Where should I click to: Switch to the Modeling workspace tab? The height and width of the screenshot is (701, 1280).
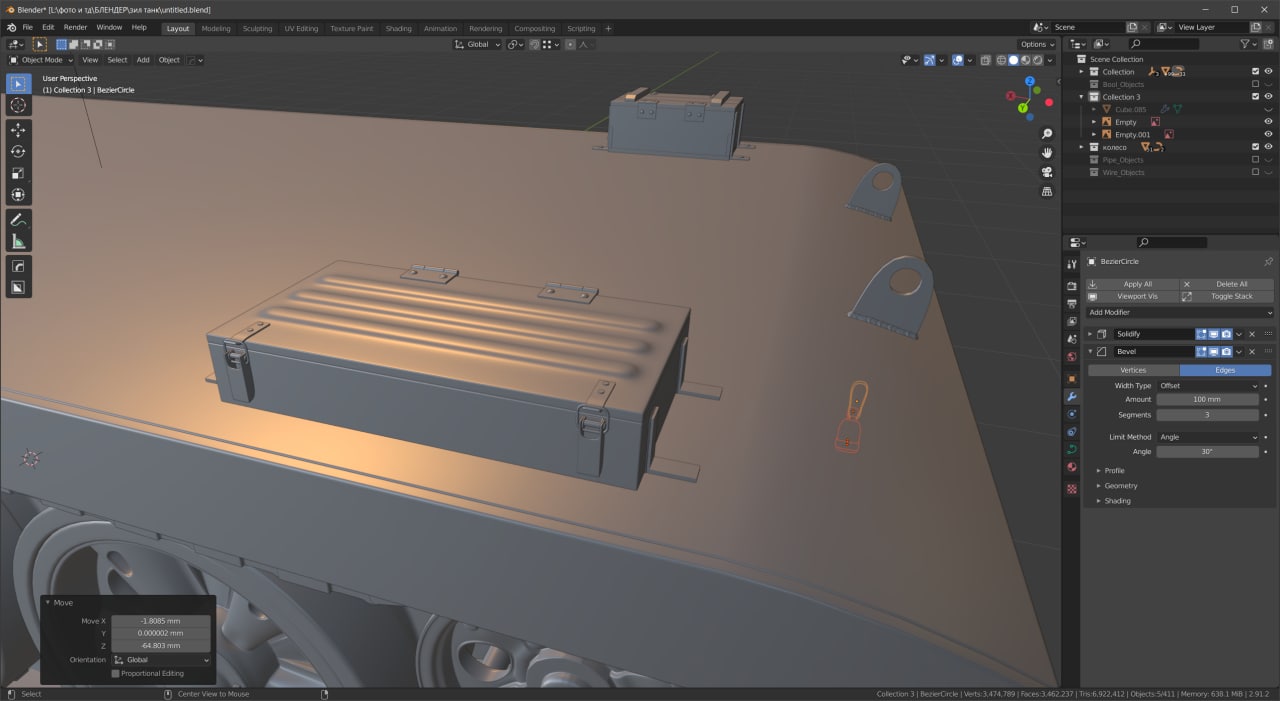216,28
